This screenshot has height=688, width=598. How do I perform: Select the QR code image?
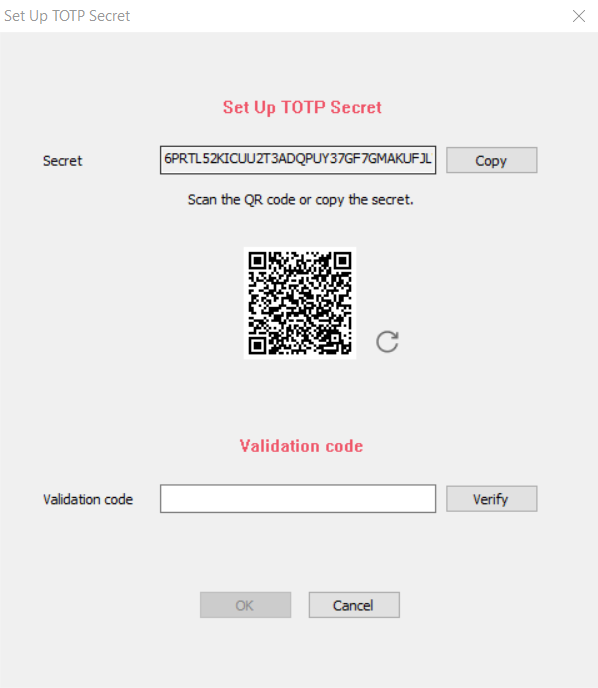300,303
